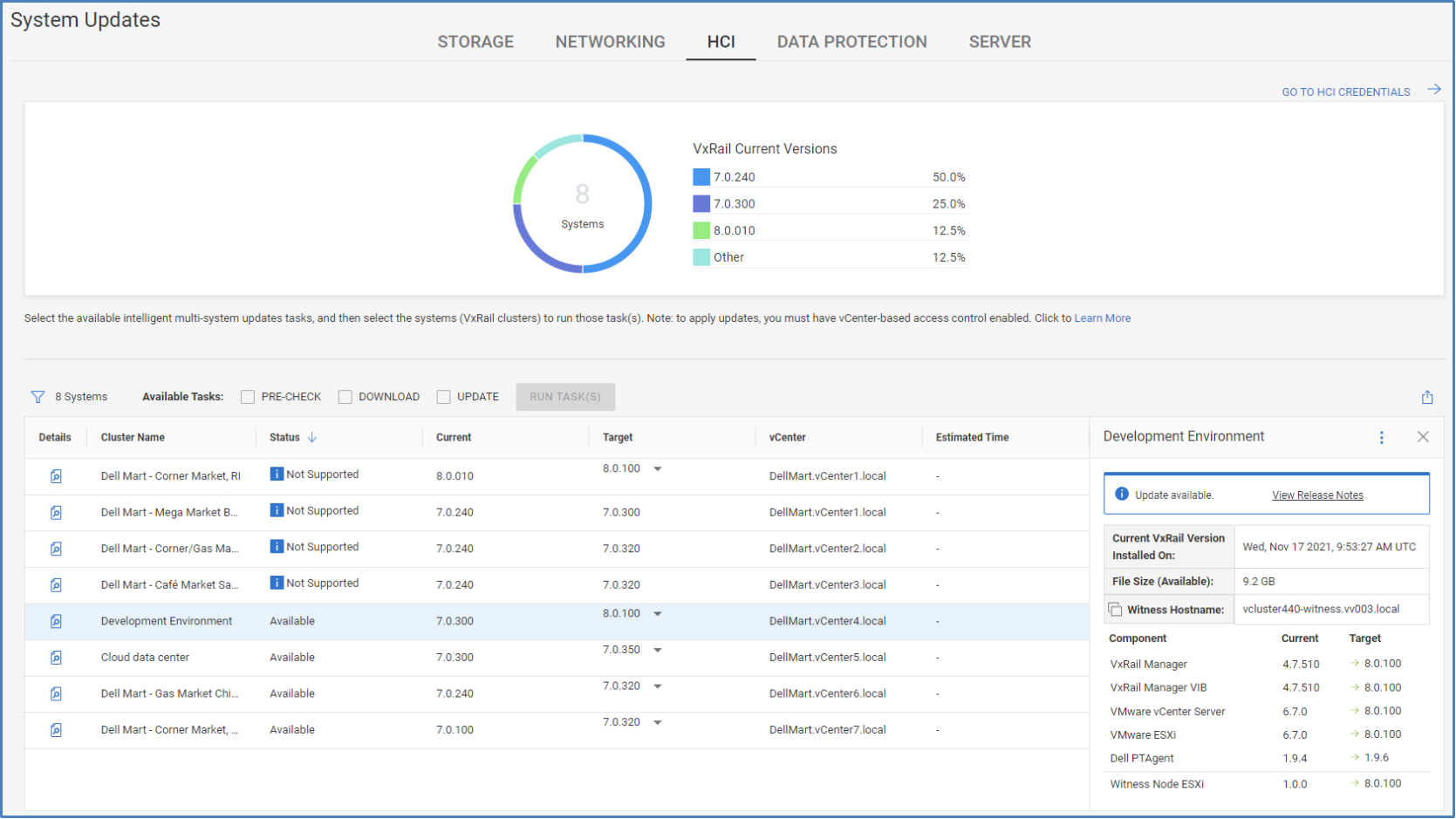Viewport: 1456px width, 819px height.
Task: Click the filter funnel icon
Action: (38, 397)
